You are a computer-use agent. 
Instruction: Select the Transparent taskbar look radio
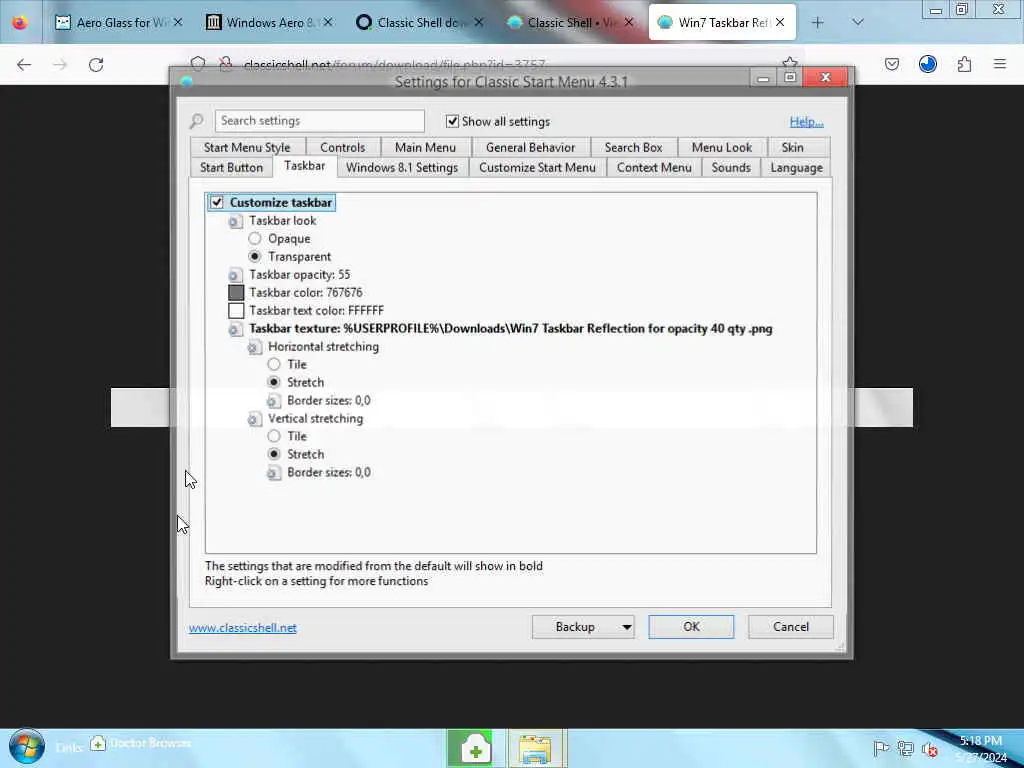(x=255, y=257)
